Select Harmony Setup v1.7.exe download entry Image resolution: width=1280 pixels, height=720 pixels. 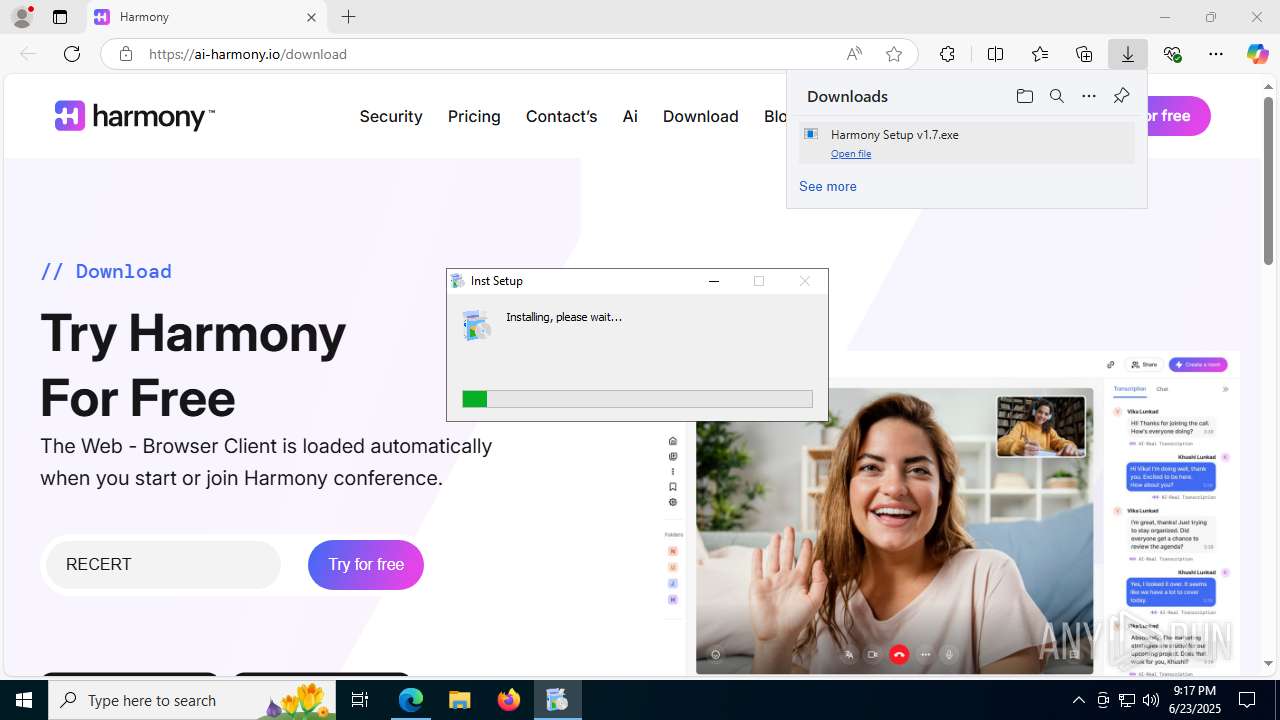(x=967, y=143)
